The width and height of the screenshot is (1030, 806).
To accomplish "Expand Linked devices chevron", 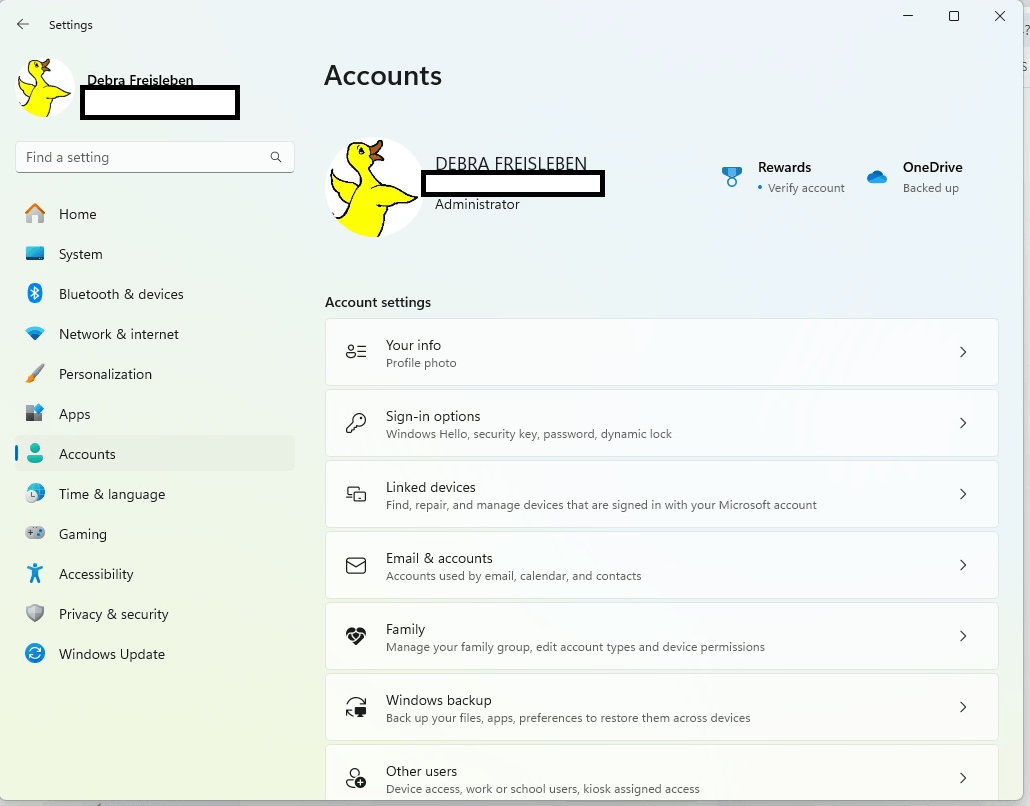I will [x=963, y=494].
